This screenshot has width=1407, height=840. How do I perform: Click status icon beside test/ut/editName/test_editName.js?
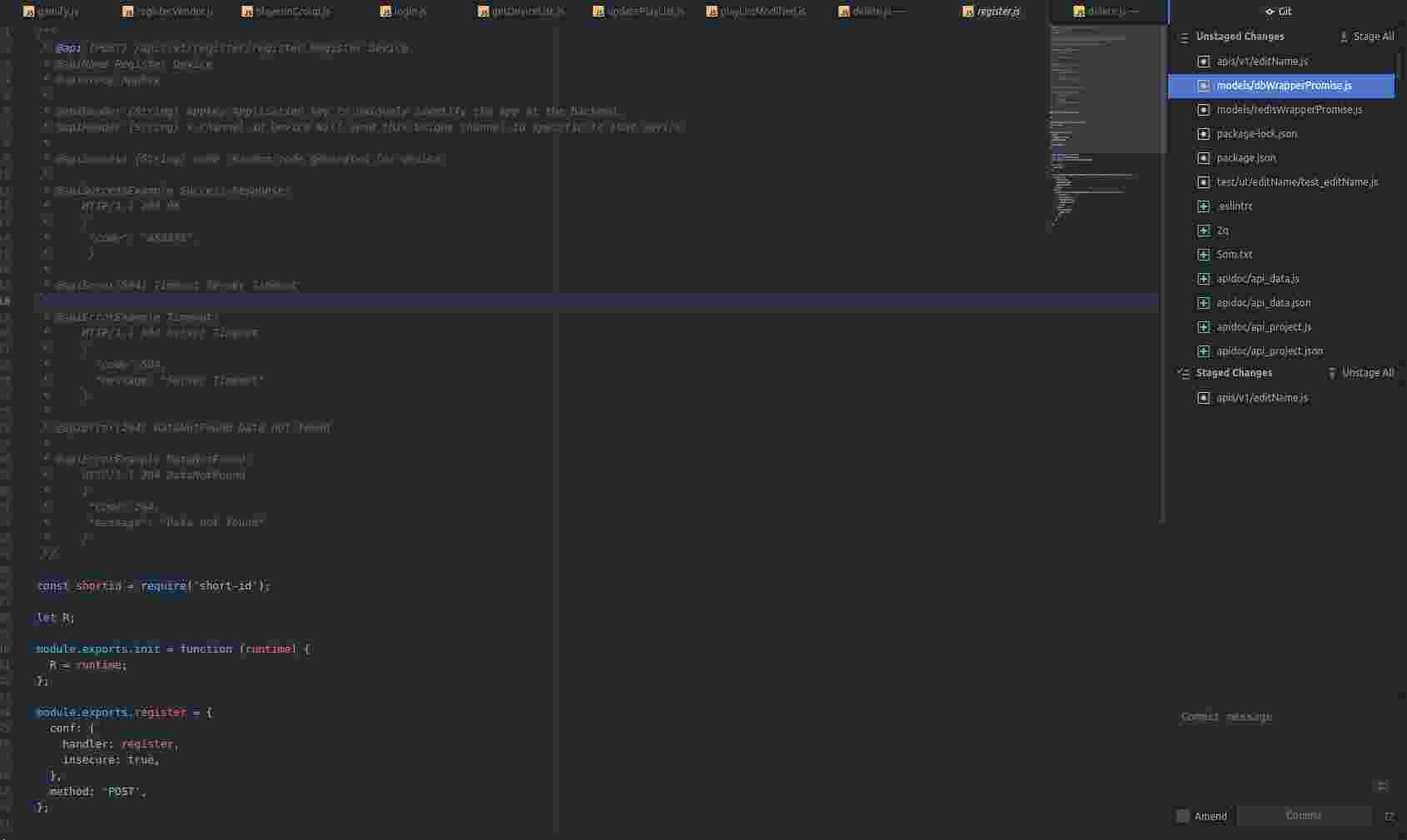(1203, 182)
